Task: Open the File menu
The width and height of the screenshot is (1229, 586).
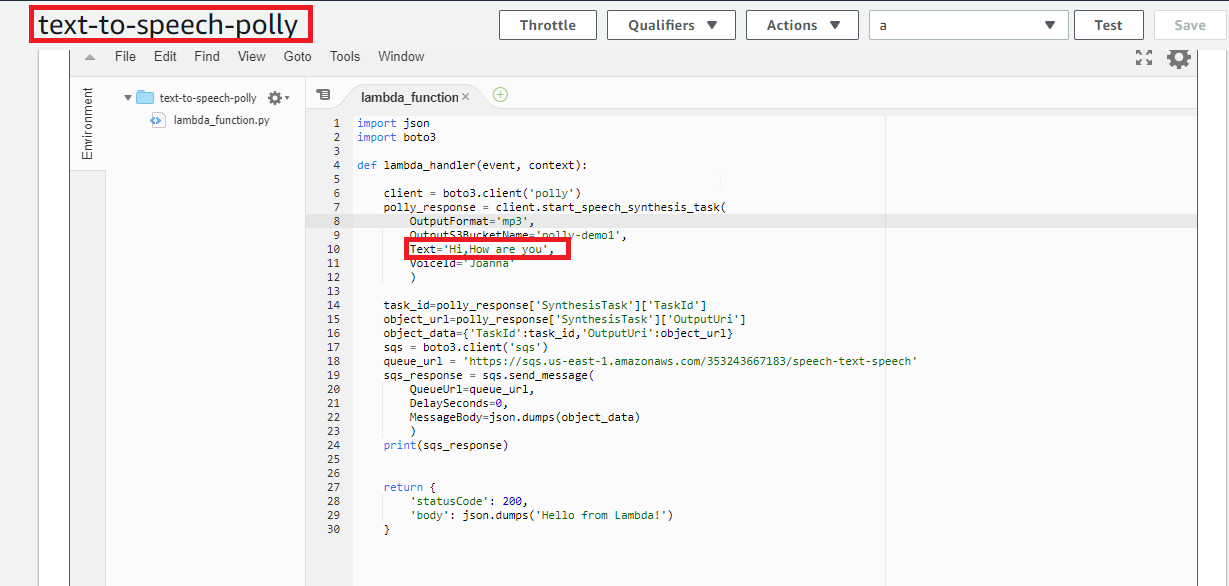Action: 125,57
